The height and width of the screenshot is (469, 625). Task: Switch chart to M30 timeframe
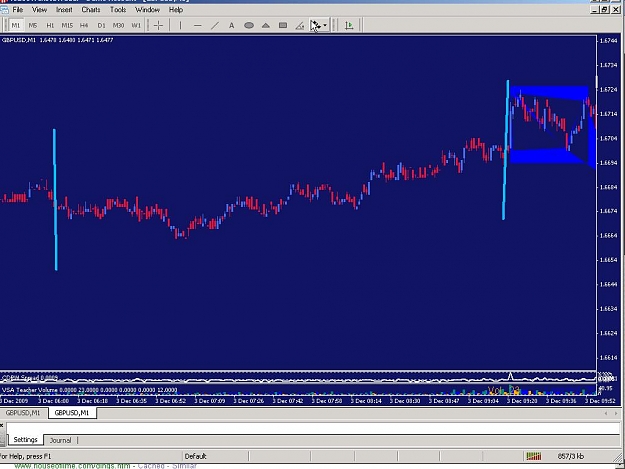coord(118,26)
